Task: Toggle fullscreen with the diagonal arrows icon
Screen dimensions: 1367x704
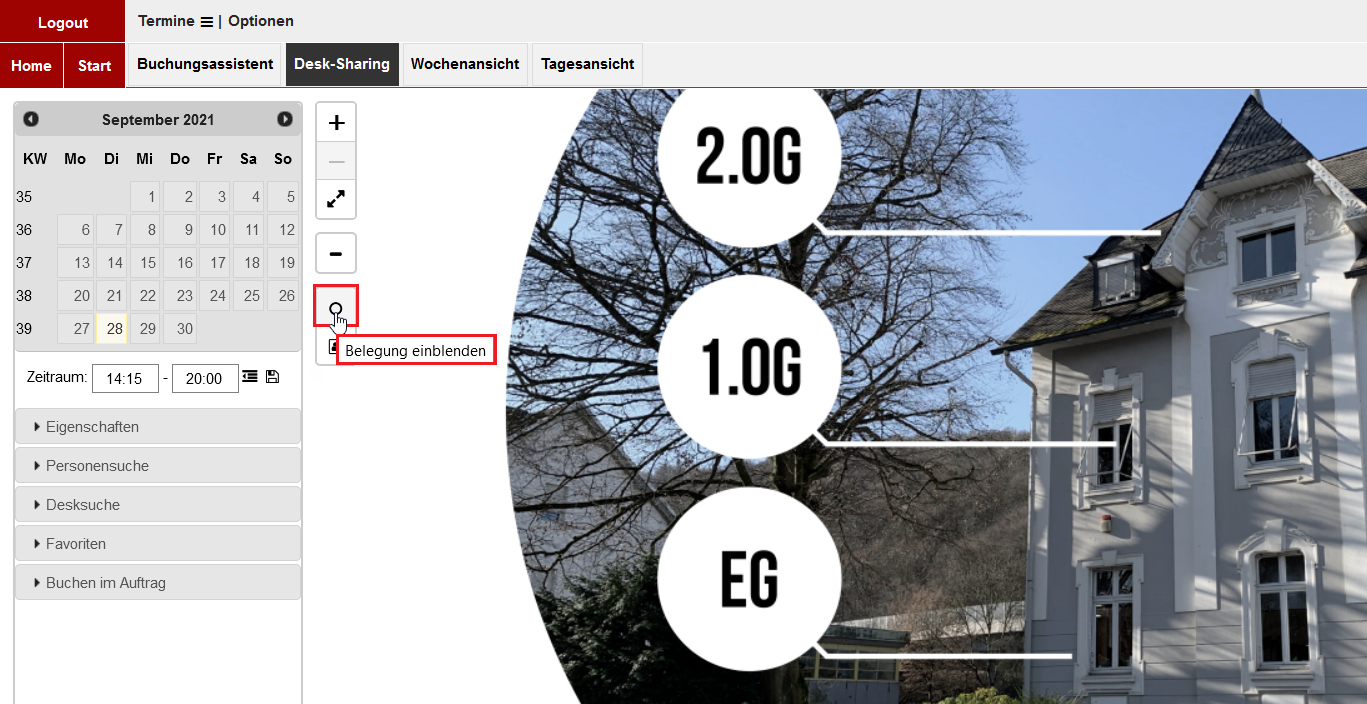Action: (336, 199)
